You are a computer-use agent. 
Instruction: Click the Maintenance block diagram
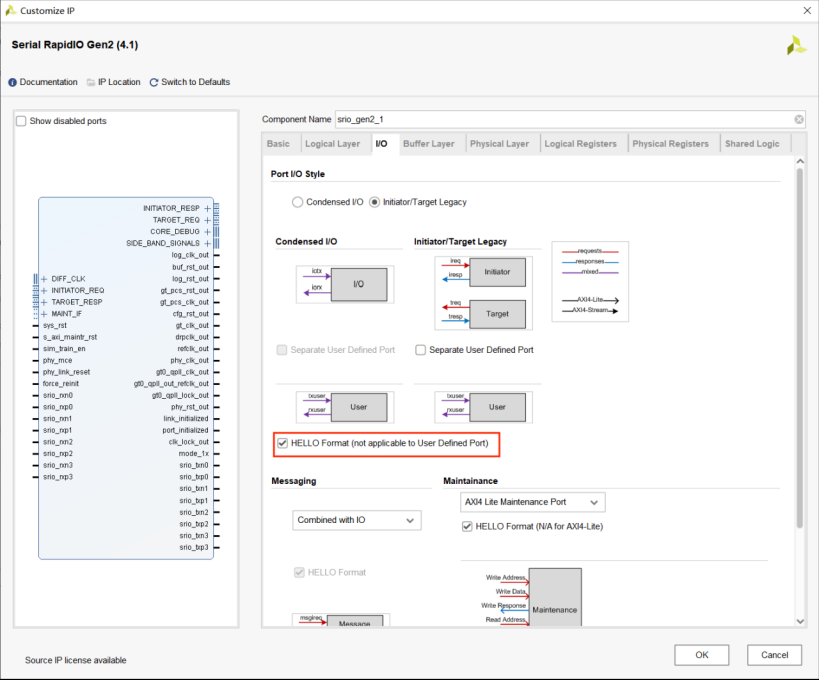pyautogui.click(x=555, y=597)
